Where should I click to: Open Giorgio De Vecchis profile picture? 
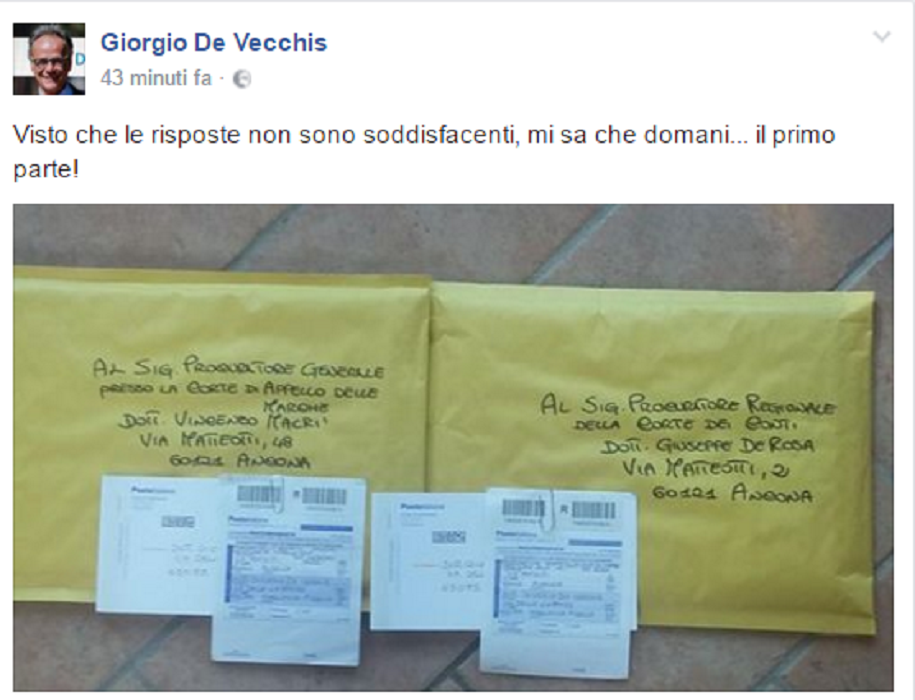coord(49,59)
